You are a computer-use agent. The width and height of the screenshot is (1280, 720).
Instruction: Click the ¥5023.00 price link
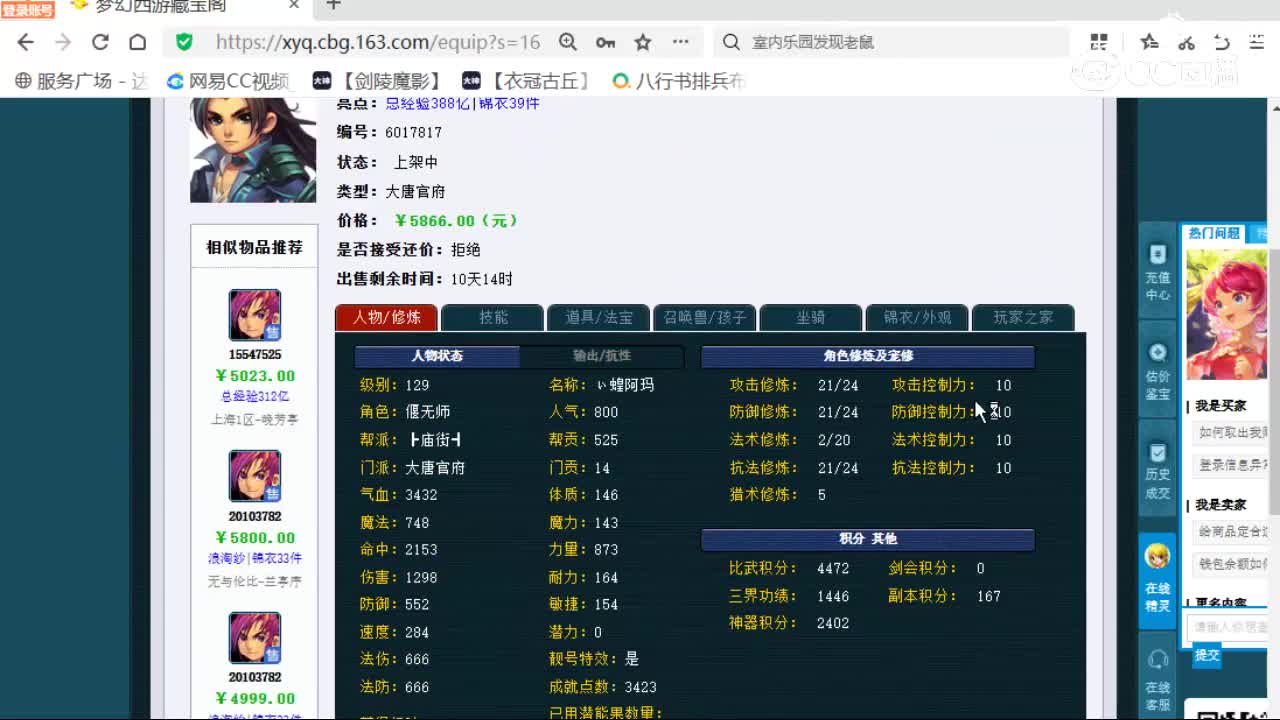click(255, 376)
